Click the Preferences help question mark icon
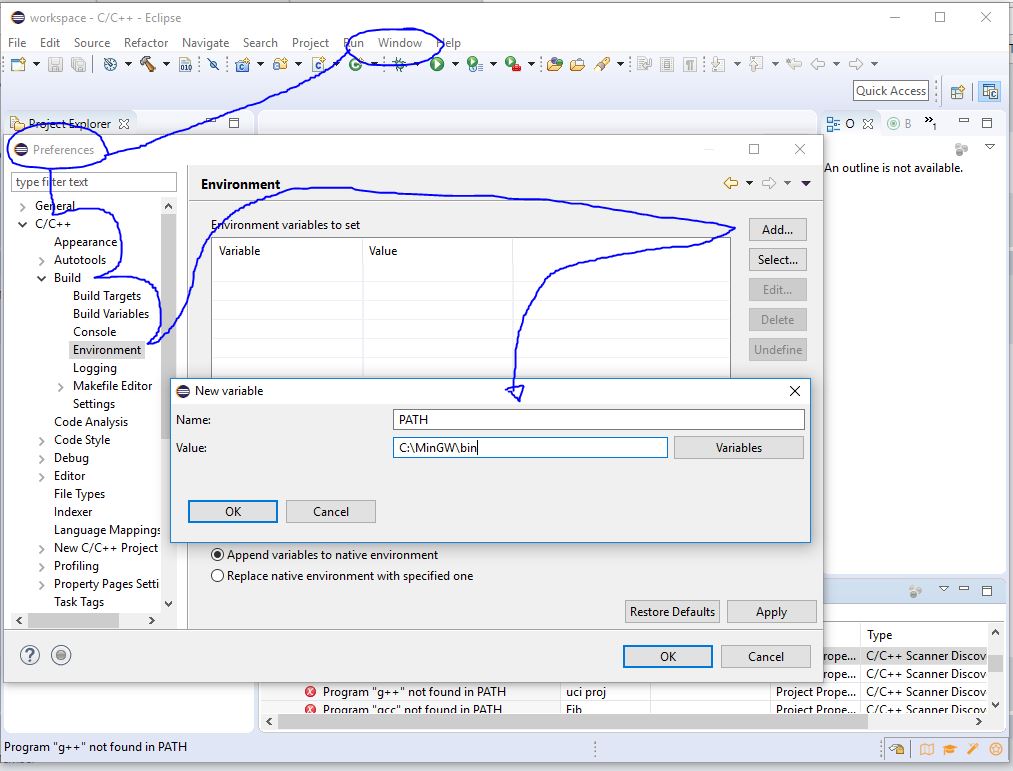1013x771 pixels. [x=30, y=656]
